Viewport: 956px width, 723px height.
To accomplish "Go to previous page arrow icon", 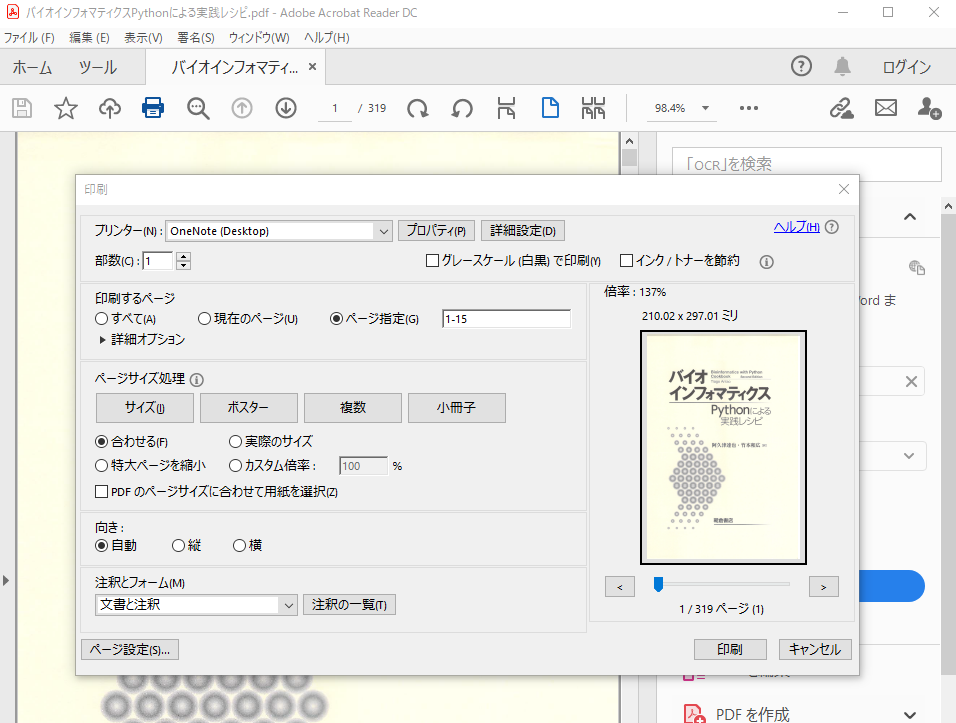I will tap(241, 109).
